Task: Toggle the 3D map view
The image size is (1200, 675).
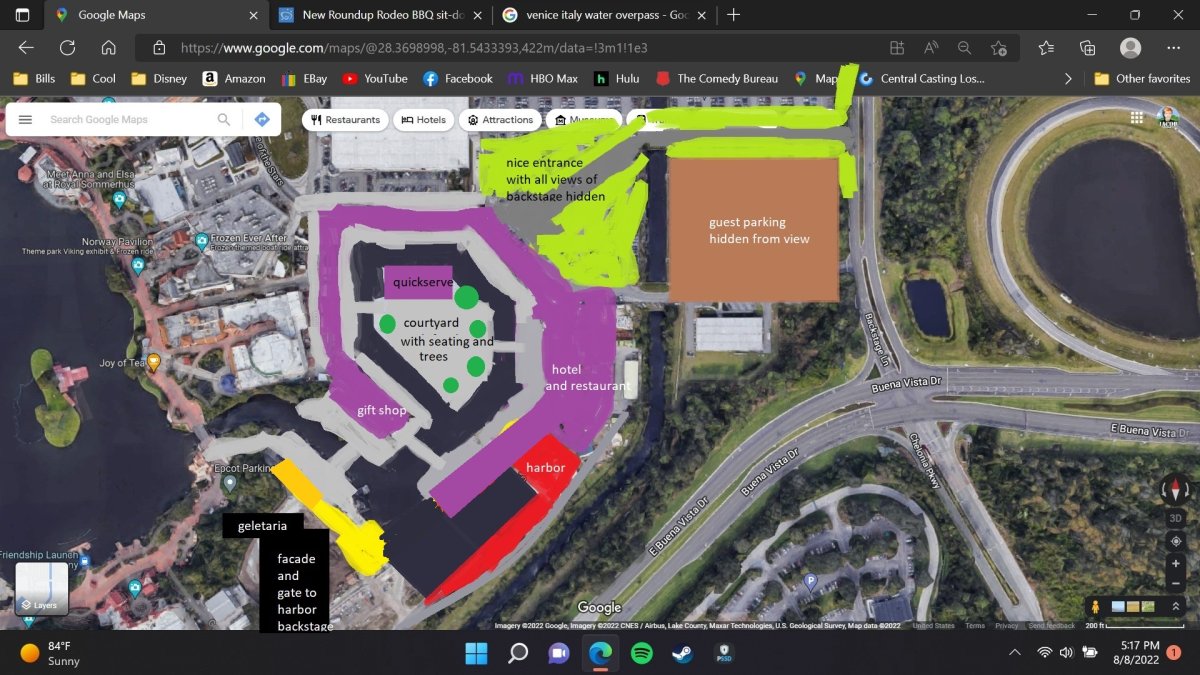Action: (1175, 519)
